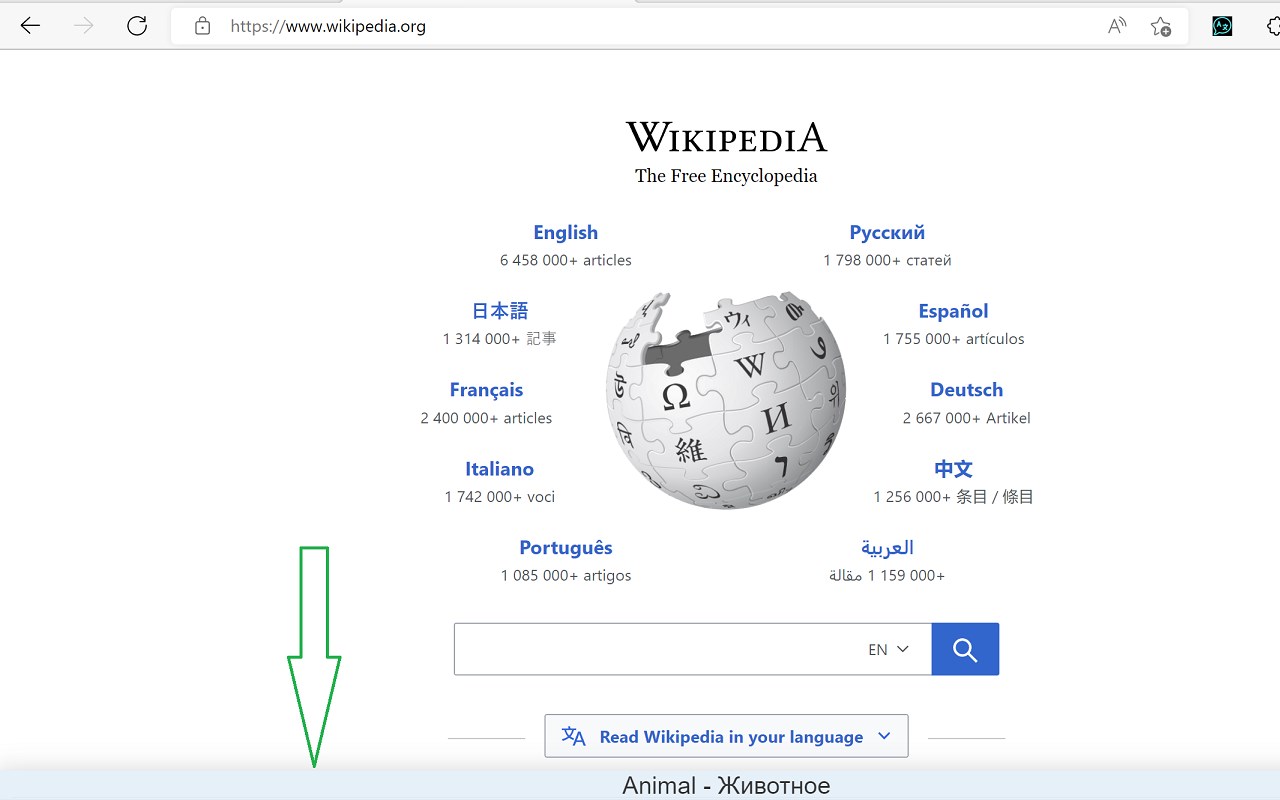Screen dimensions: 1280x800
Task: Click '6 458 000+ articles' text
Action: 566,260
